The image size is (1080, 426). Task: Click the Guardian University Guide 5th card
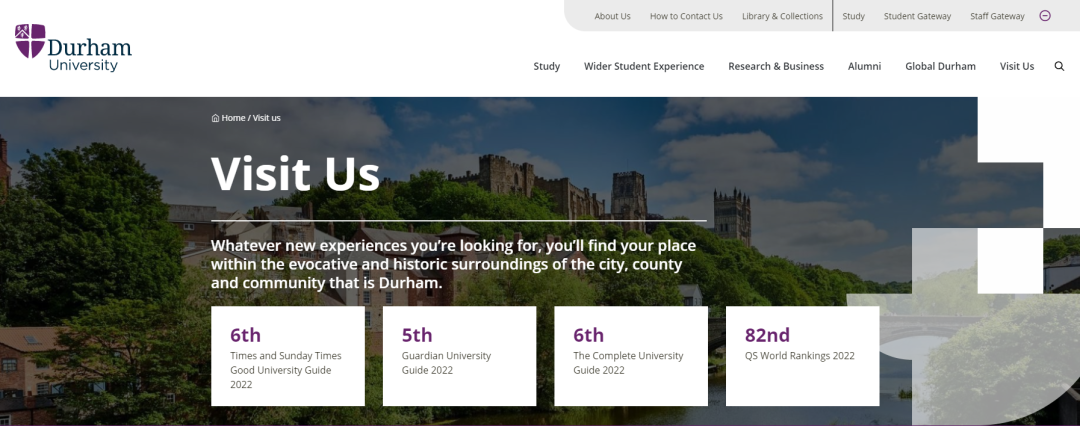coord(459,356)
